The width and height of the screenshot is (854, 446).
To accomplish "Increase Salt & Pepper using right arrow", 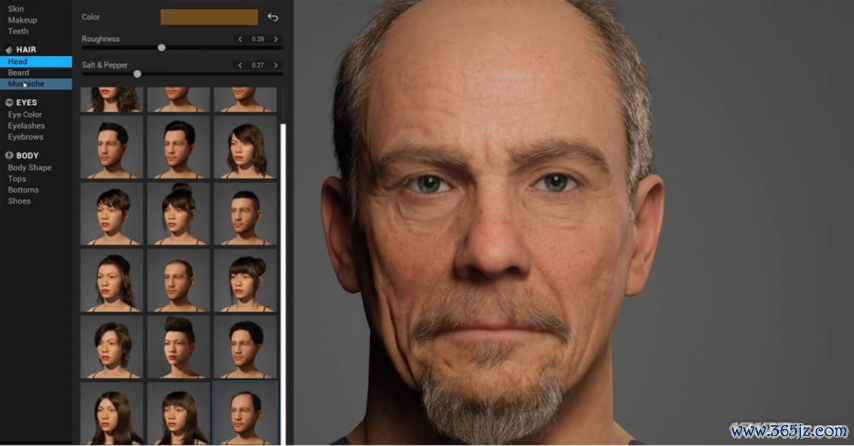I will 276,65.
